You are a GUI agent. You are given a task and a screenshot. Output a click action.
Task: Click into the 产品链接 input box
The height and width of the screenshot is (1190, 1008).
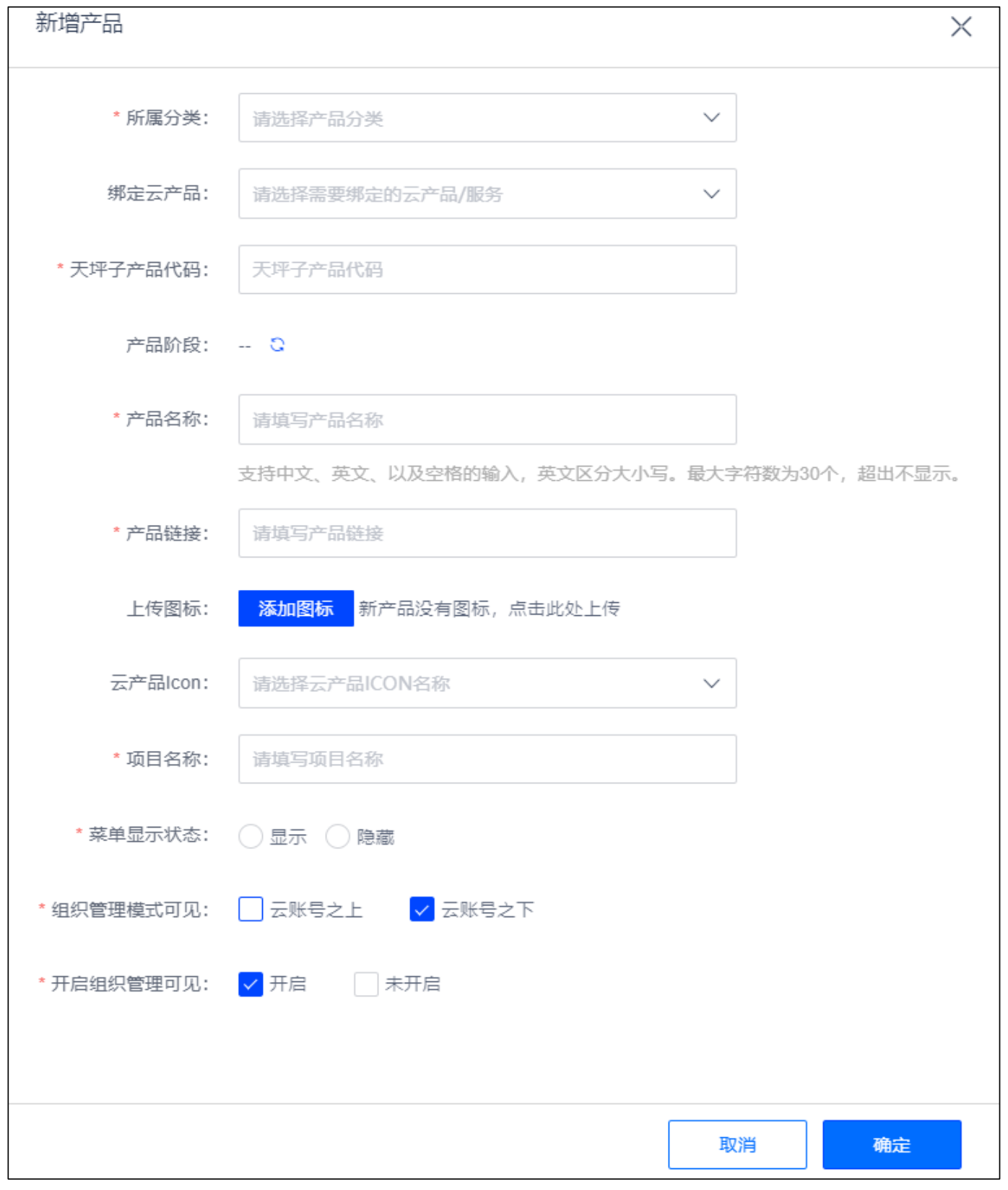coord(487,533)
